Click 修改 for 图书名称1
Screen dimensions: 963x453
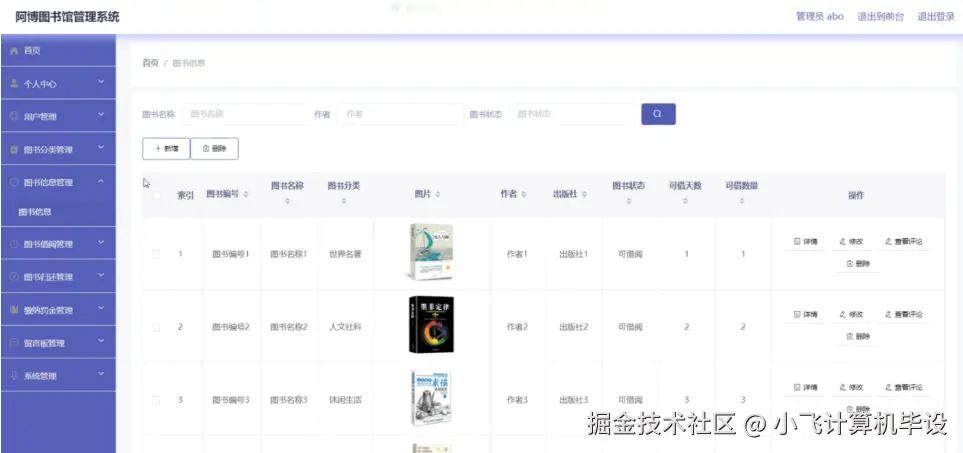point(851,242)
